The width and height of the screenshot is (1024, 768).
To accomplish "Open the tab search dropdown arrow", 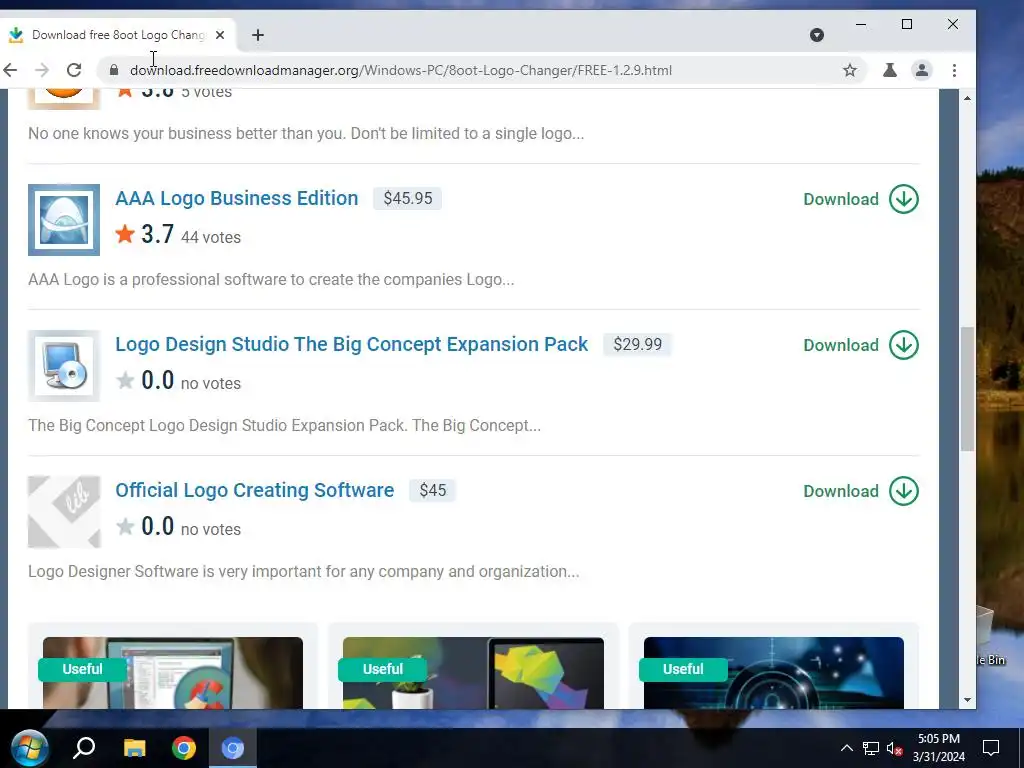I will pyautogui.click(x=816, y=35).
